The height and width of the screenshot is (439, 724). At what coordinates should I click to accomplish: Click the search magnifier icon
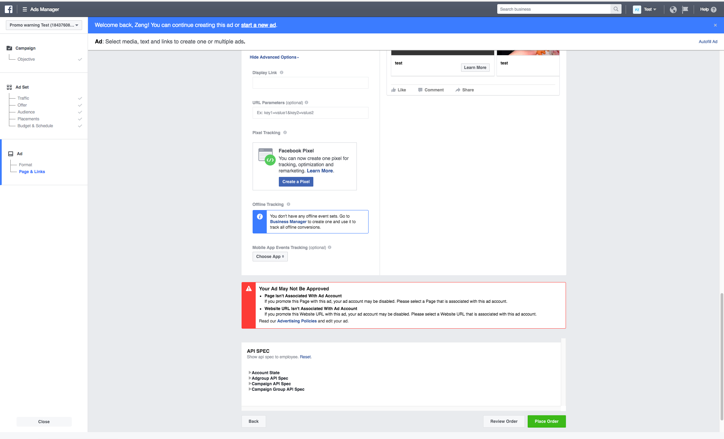point(615,9)
